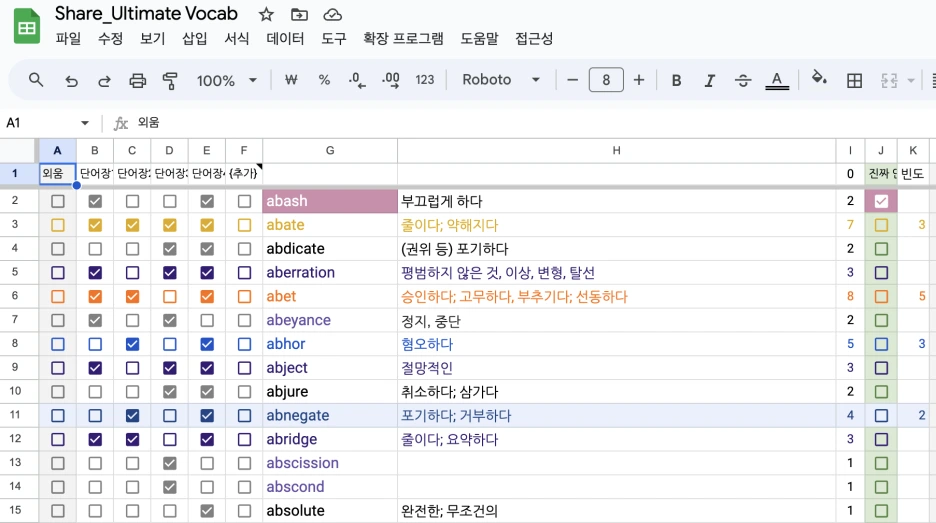Format cell as percent
Viewport: 936px width, 523px height.
click(324, 79)
